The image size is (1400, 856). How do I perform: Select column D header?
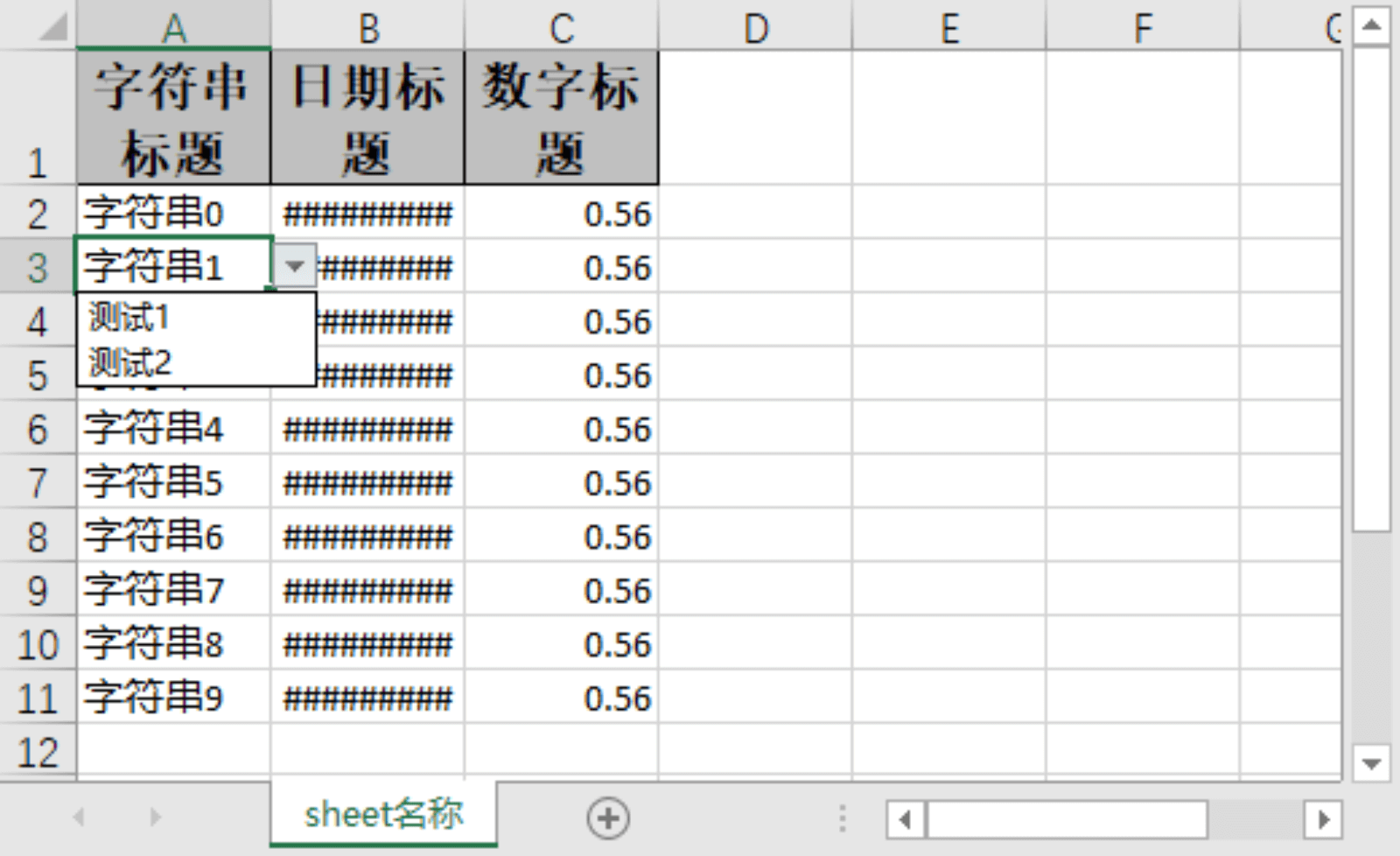click(755, 29)
